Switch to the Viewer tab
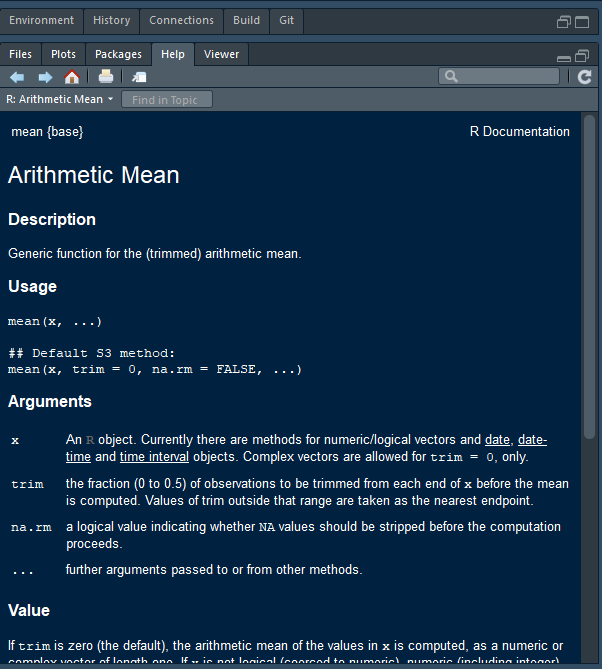 (220, 54)
